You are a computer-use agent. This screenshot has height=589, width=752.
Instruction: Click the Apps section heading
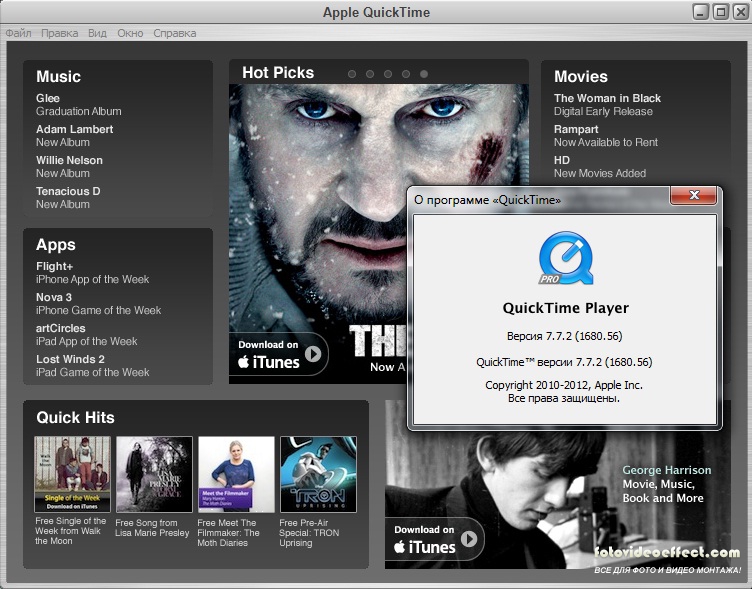pos(56,245)
